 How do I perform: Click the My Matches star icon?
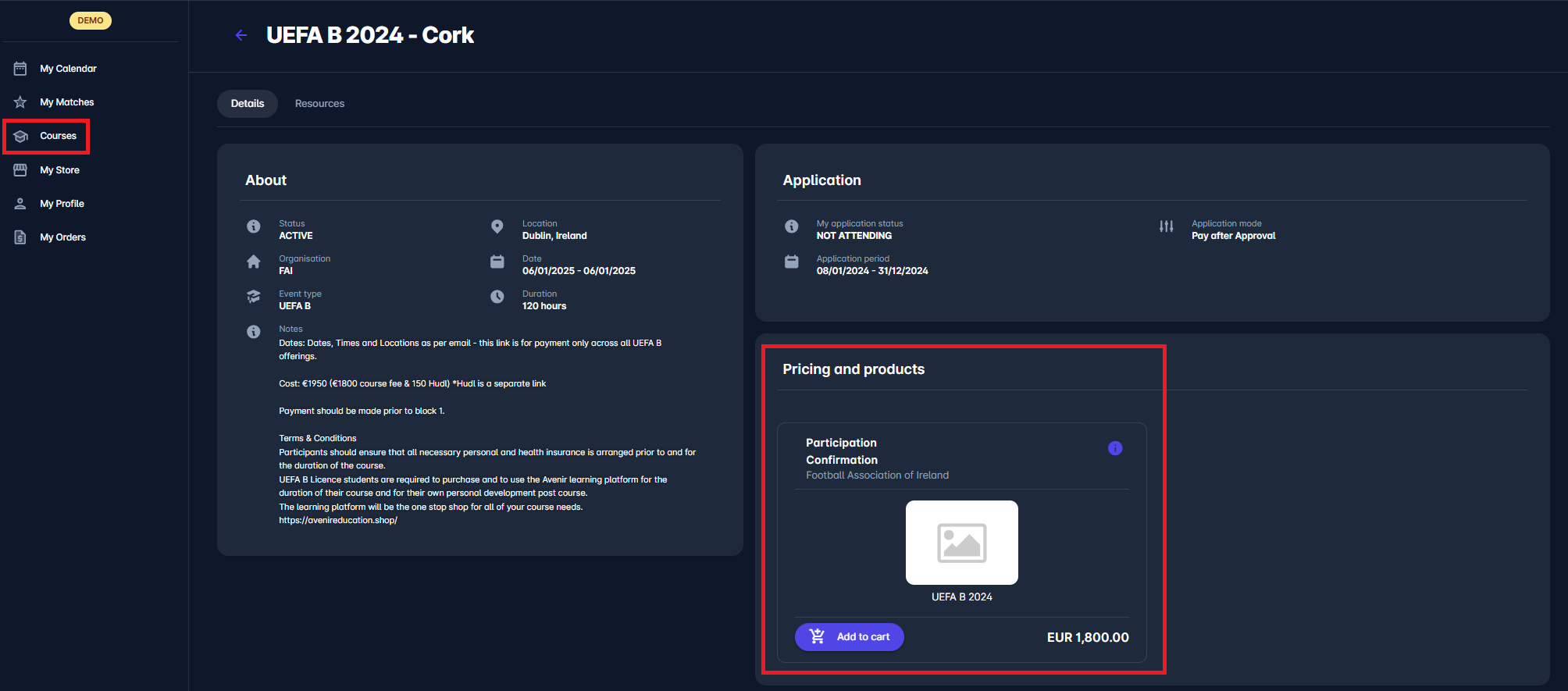tap(20, 102)
